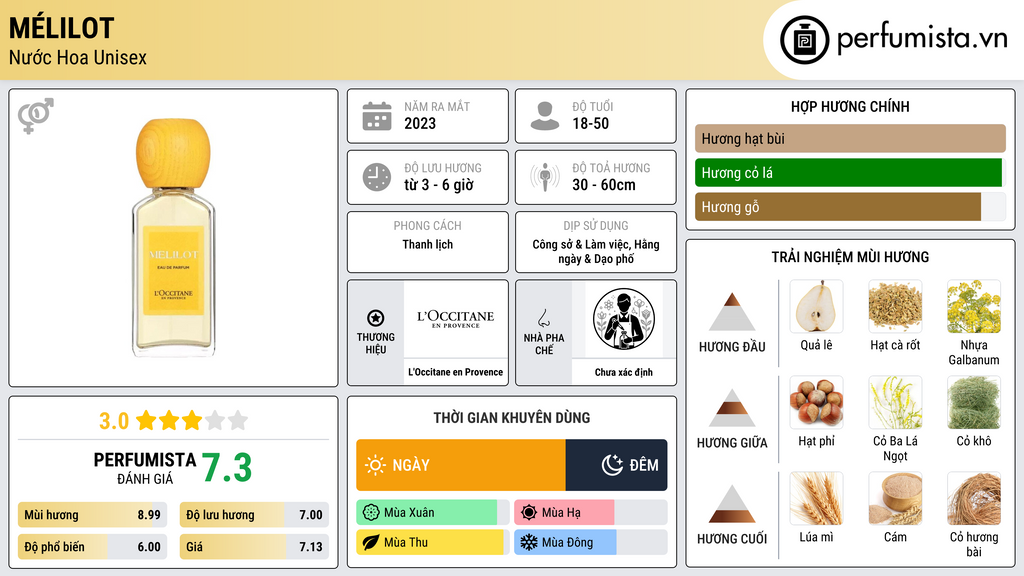Click the person silhouette icon for Độ tuổi
The image size is (1024, 576).
pyautogui.click(x=545, y=116)
